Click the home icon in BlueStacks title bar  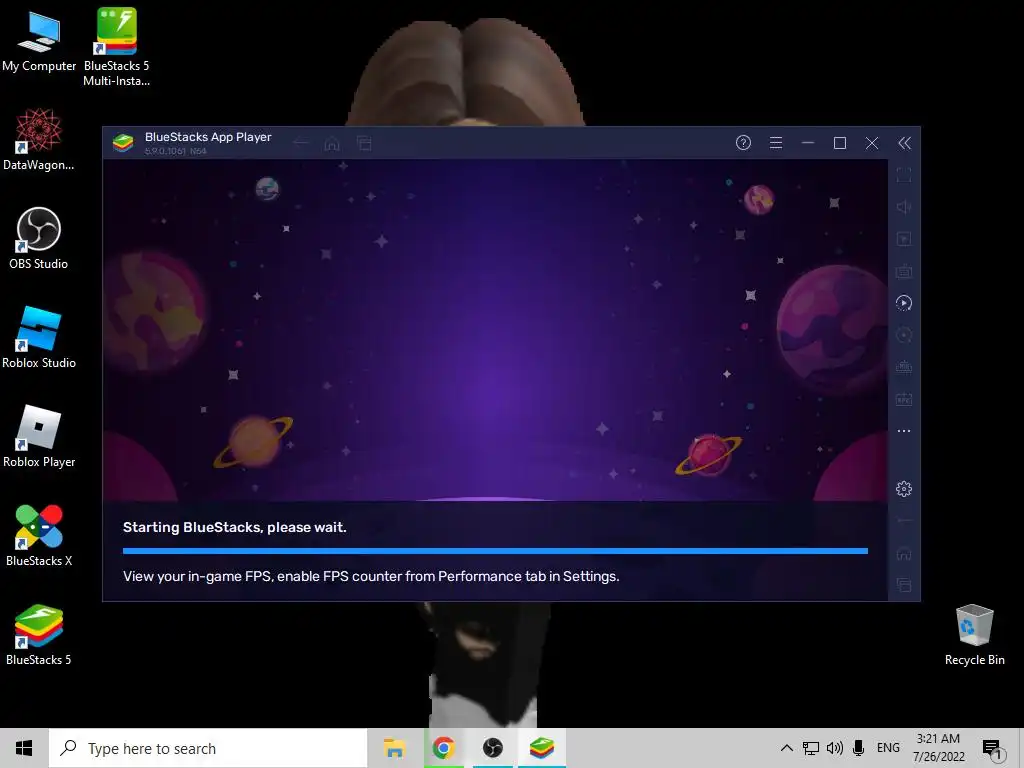(x=332, y=143)
